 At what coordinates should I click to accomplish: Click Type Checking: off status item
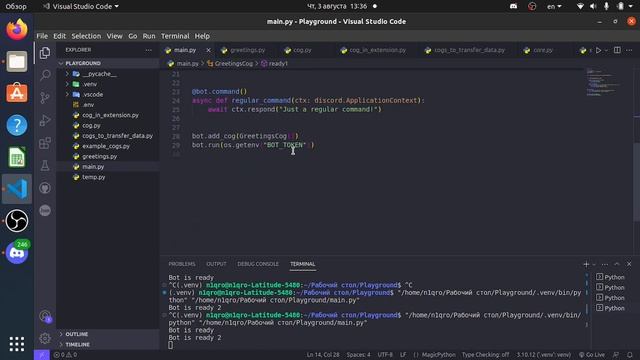pyautogui.click(x=486, y=355)
